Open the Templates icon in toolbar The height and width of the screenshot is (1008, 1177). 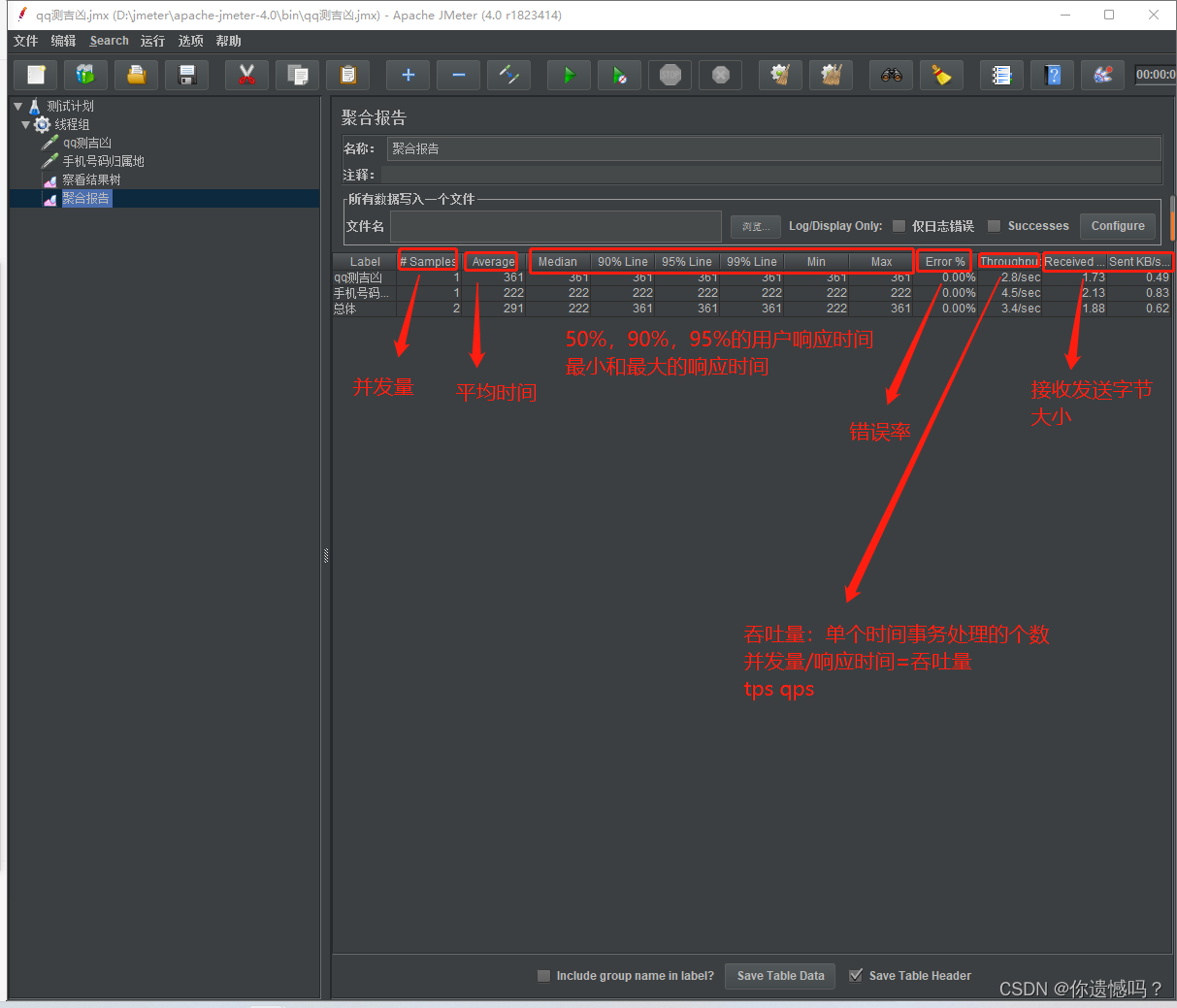86,75
